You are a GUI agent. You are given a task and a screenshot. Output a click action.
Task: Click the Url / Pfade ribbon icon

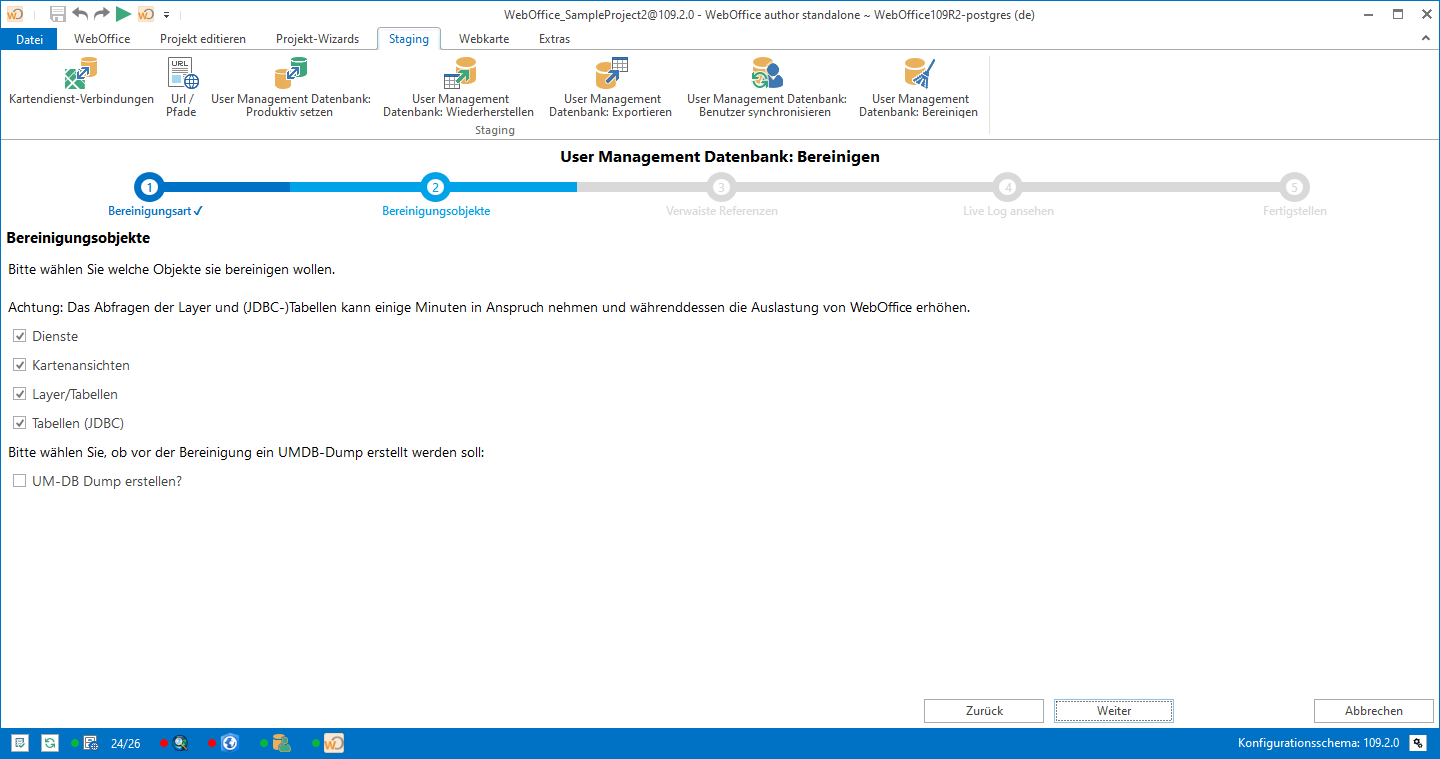point(182,87)
